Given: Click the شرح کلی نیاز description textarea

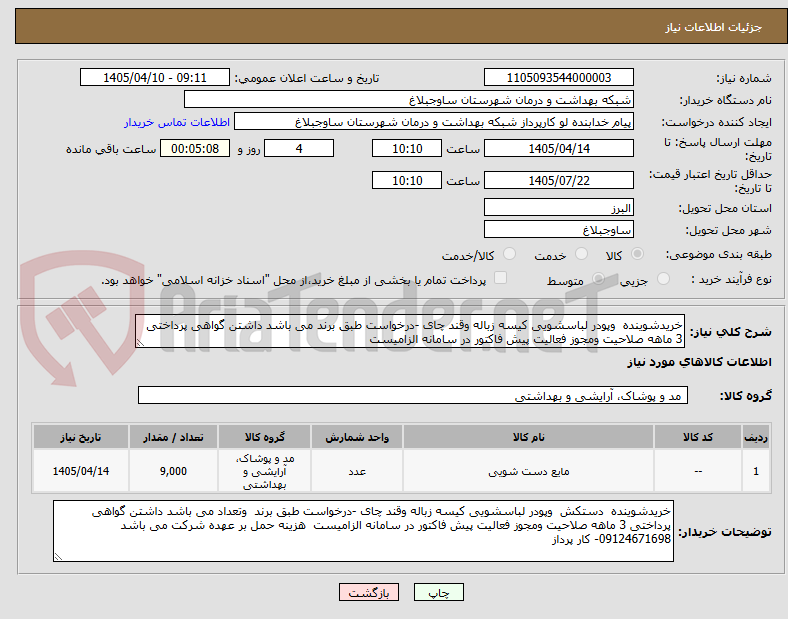Looking at the screenshot, I should pos(410,331).
